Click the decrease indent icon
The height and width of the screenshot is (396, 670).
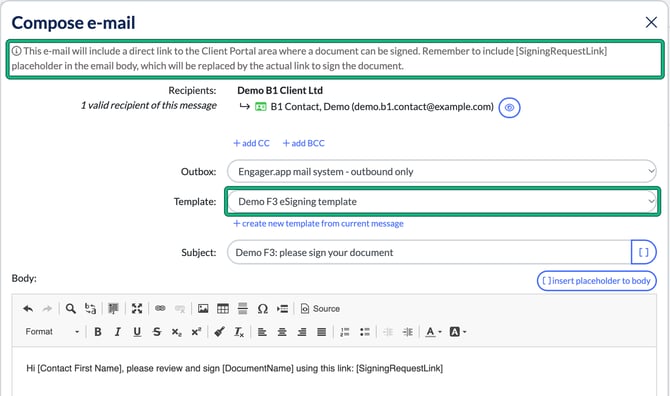tap(388, 332)
